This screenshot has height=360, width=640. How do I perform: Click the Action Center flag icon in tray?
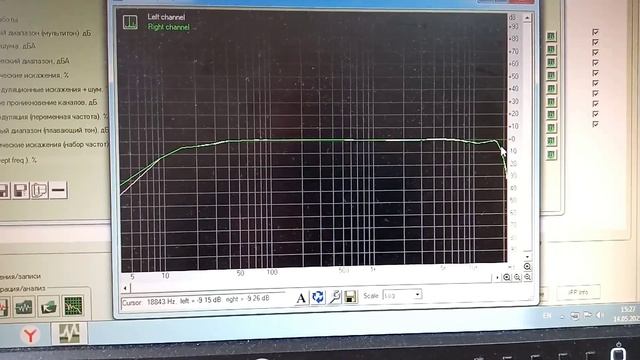(587, 315)
